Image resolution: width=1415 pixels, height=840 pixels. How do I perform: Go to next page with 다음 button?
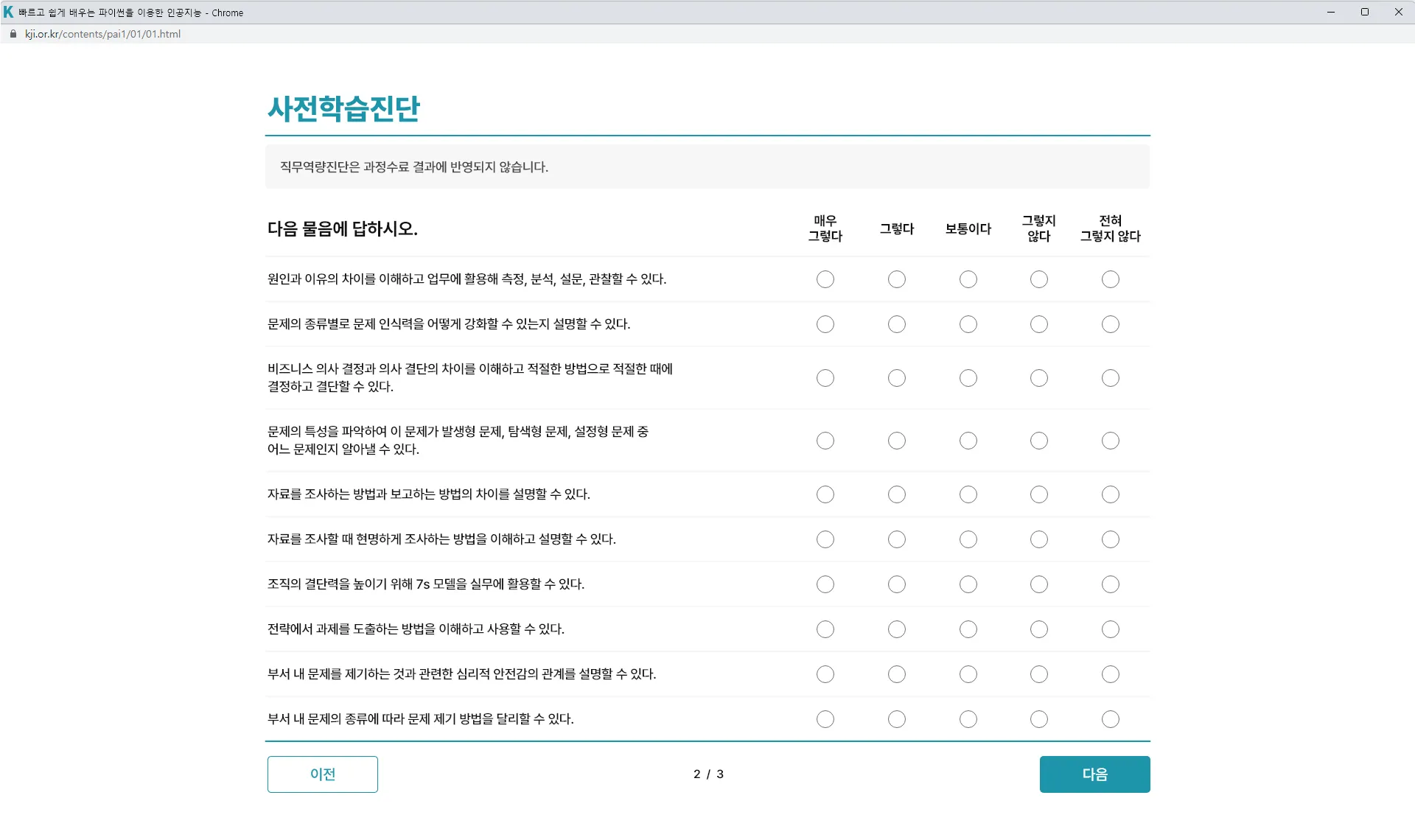pos(1094,774)
